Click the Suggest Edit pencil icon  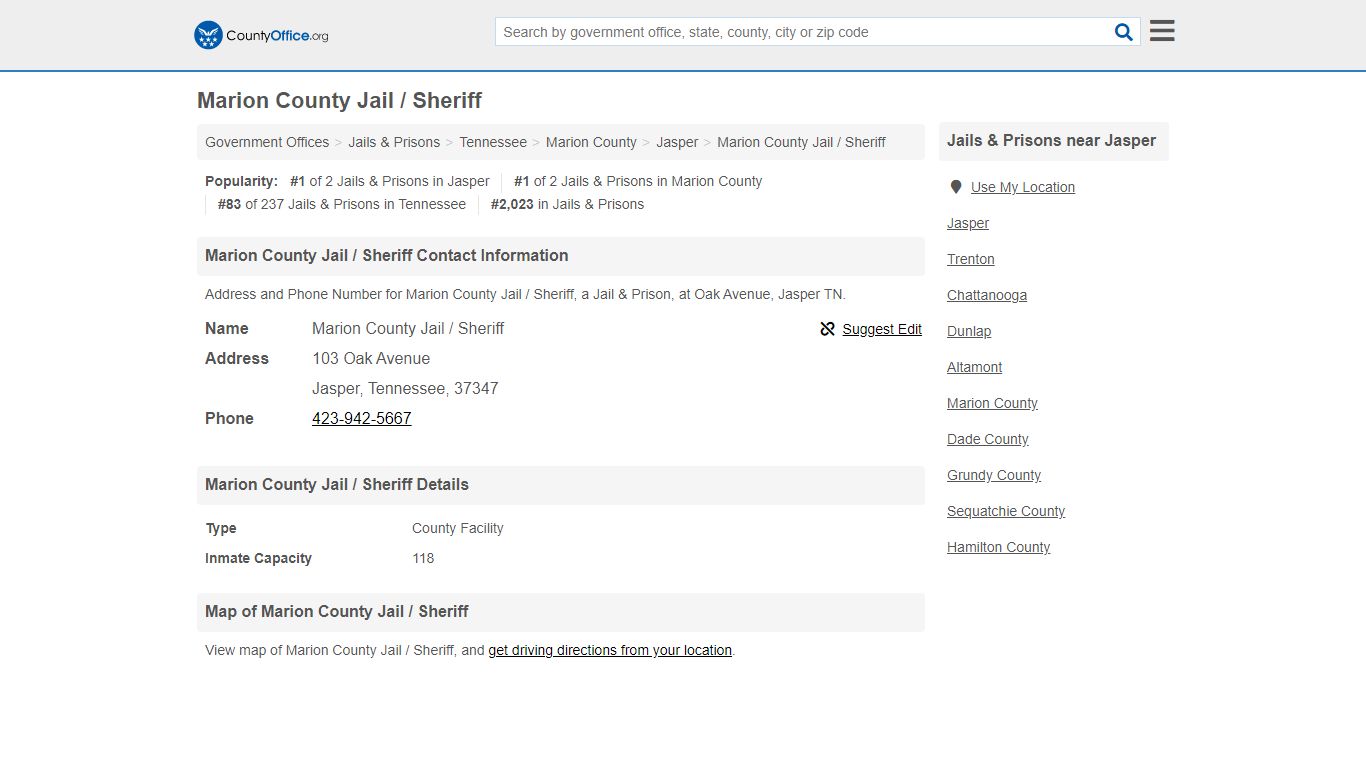click(827, 329)
